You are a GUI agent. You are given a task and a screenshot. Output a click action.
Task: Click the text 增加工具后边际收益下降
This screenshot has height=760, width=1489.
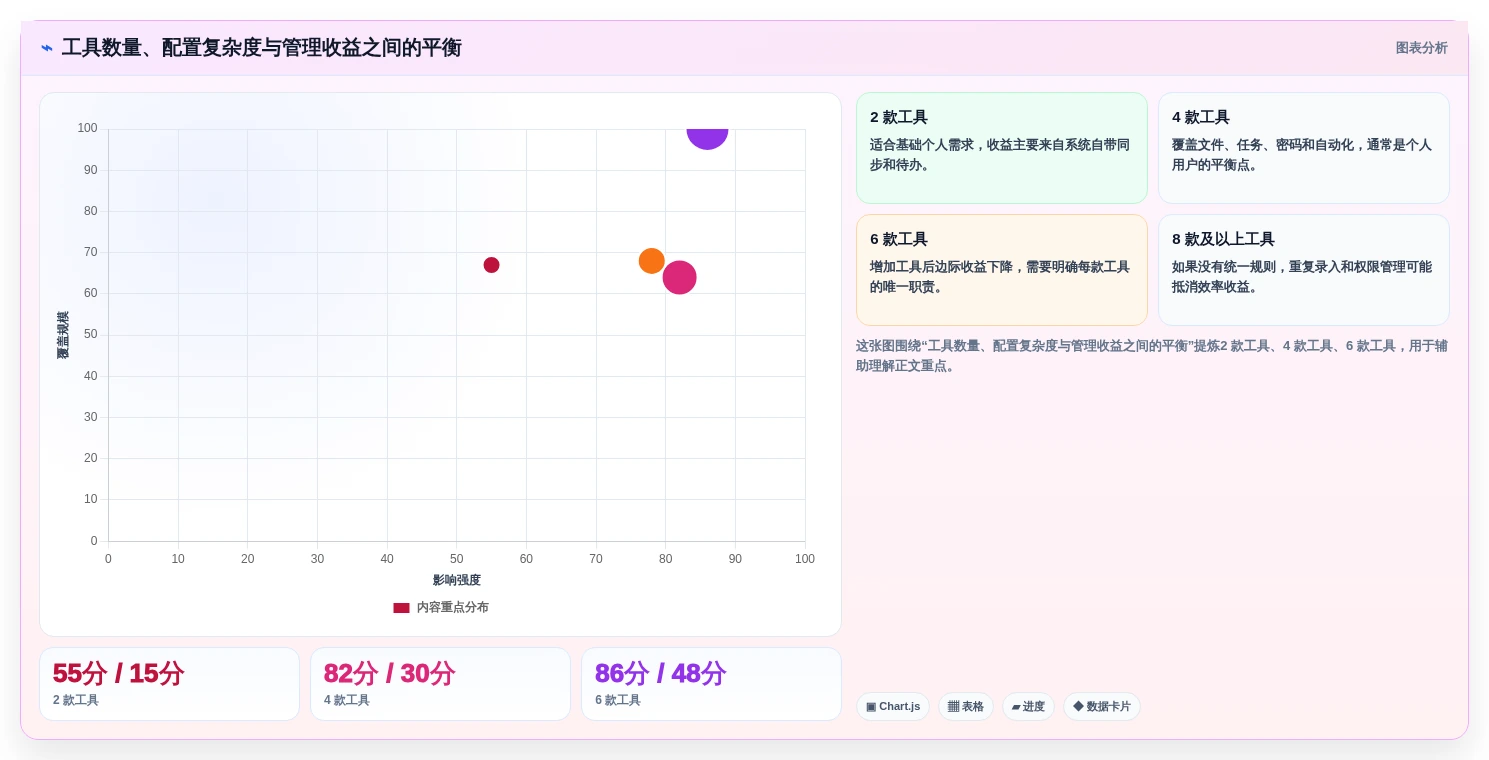[x=941, y=267]
